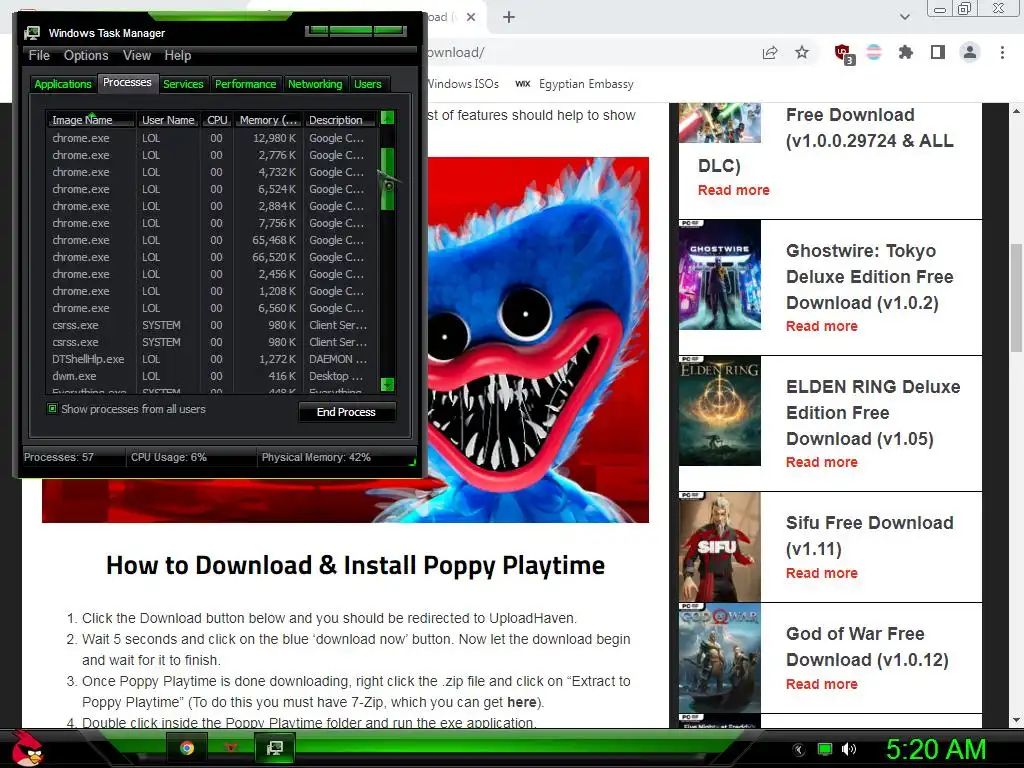Open ELDEN RING cover thumbnail
The width and height of the screenshot is (1024, 768).
(720, 410)
